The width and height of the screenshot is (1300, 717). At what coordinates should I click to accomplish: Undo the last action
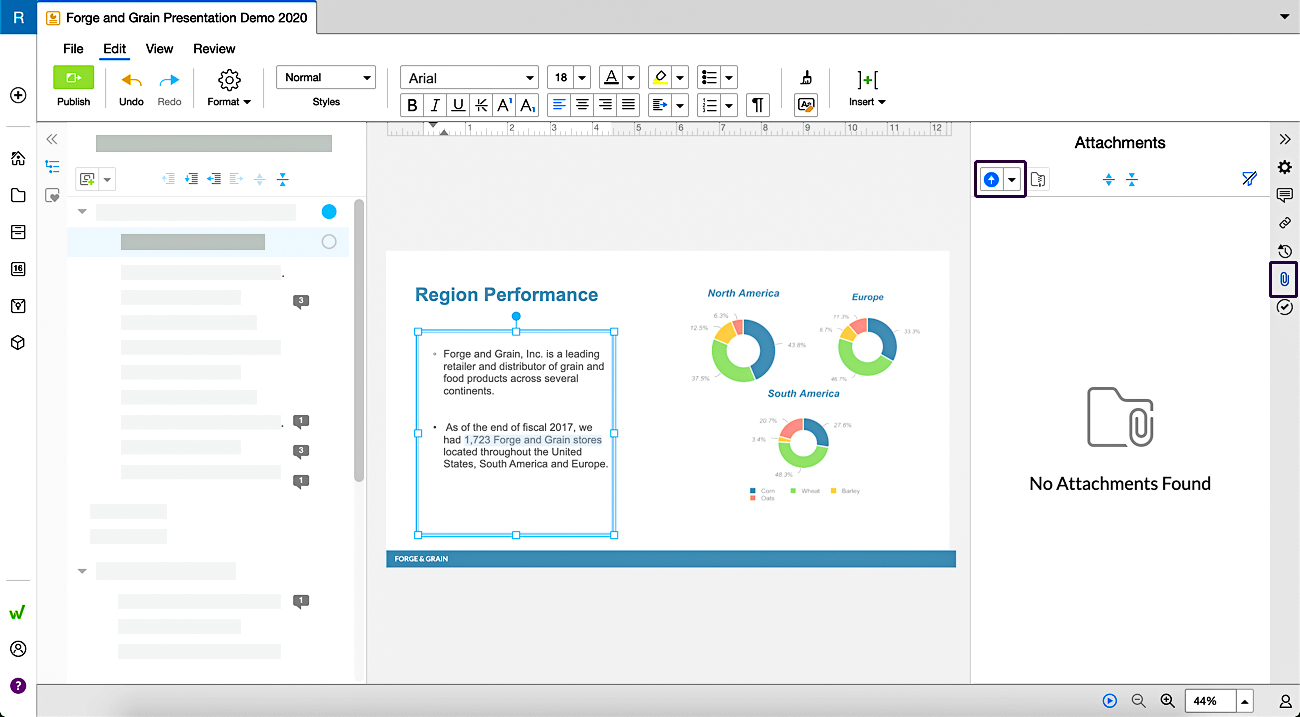[131, 80]
